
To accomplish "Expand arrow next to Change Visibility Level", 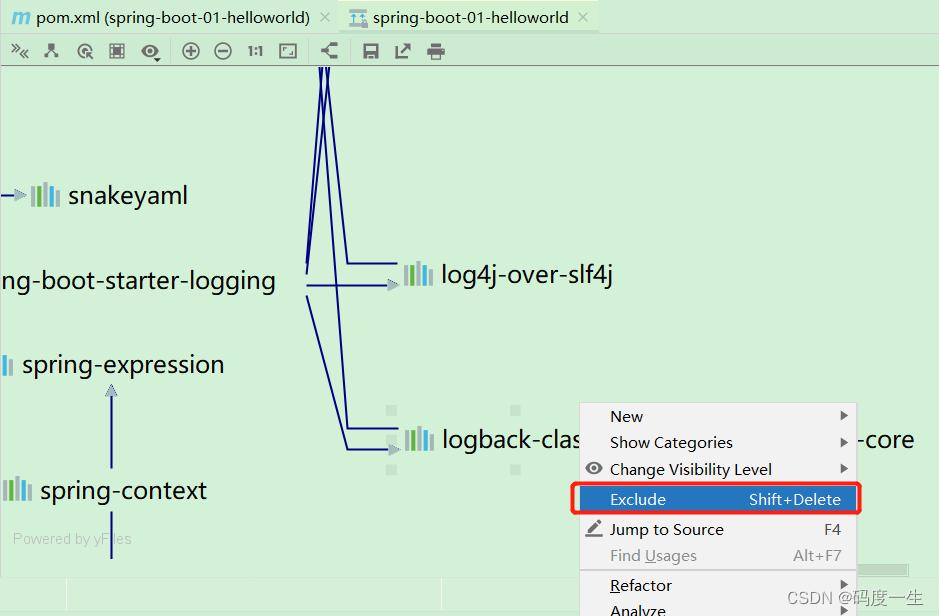I will (844, 469).
